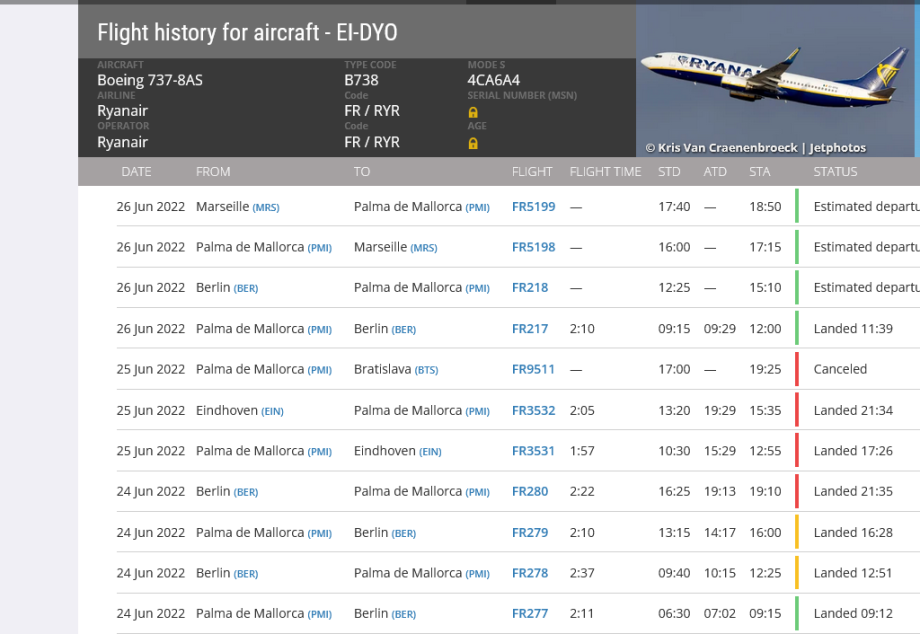Click the DATE column header
This screenshot has height=634, width=920.
(x=136, y=172)
